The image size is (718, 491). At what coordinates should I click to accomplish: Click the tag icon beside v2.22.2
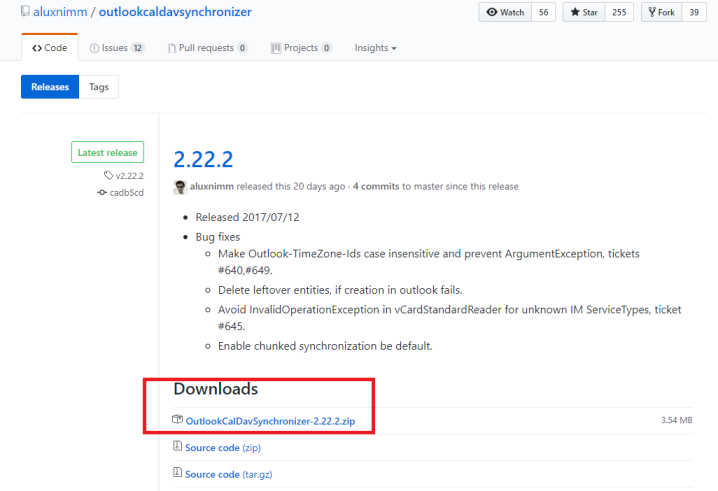click(x=109, y=175)
